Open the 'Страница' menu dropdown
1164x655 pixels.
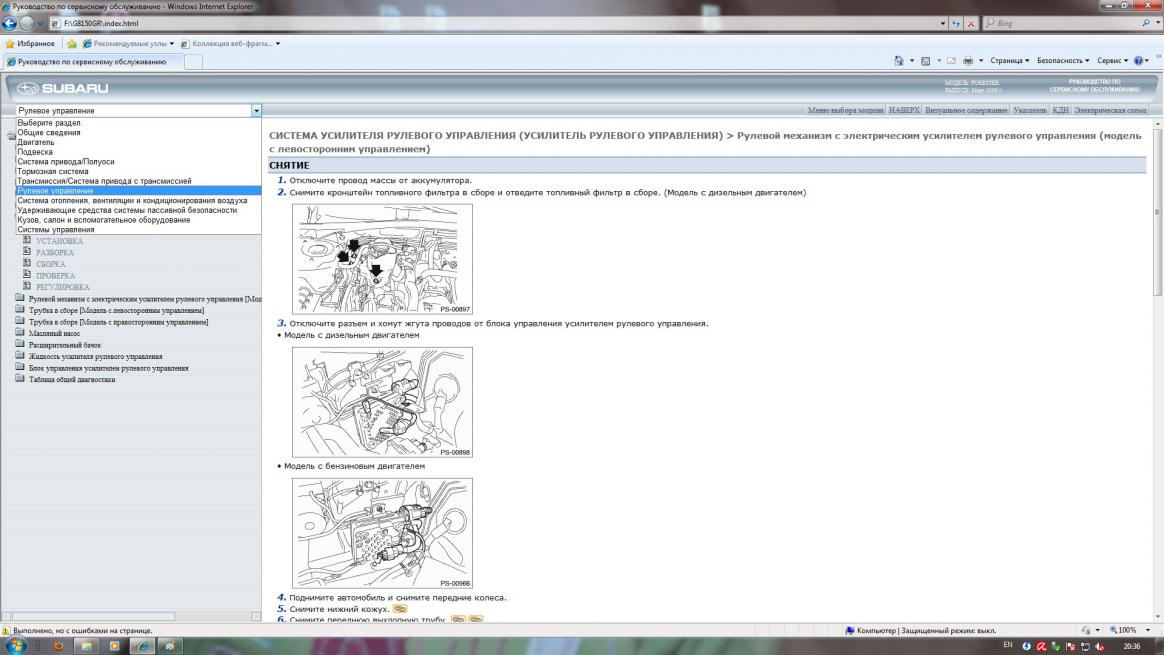tap(1010, 61)
